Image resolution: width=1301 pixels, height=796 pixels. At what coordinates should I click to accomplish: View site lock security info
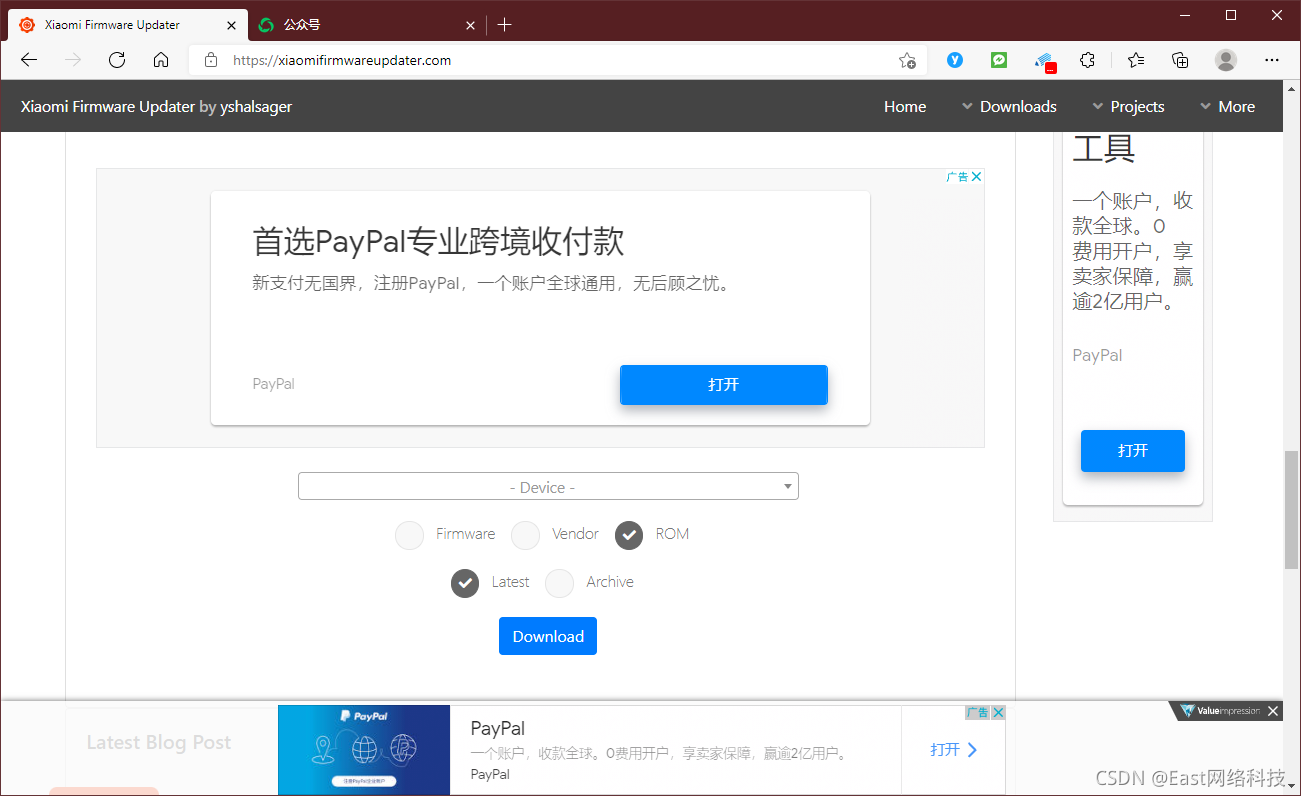pos(210,60)
